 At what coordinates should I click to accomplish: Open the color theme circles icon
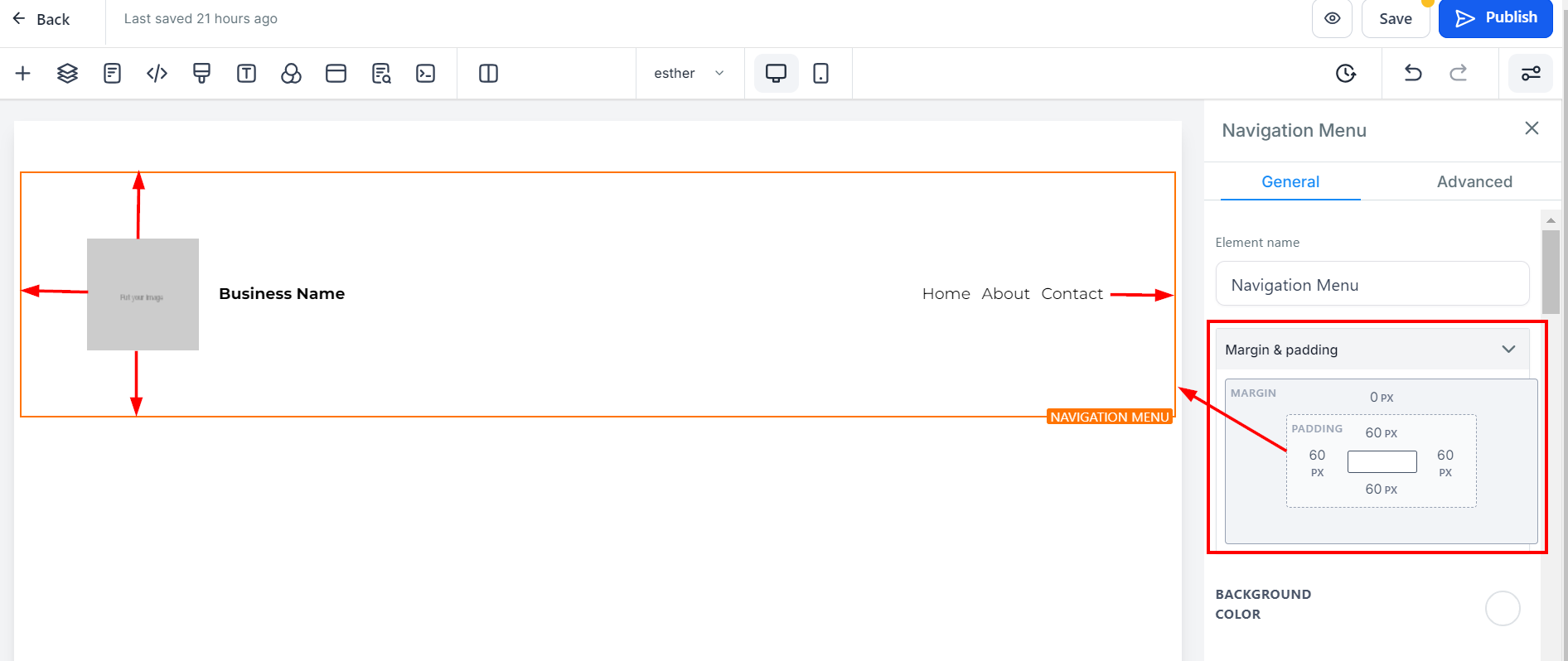[291, 74]
